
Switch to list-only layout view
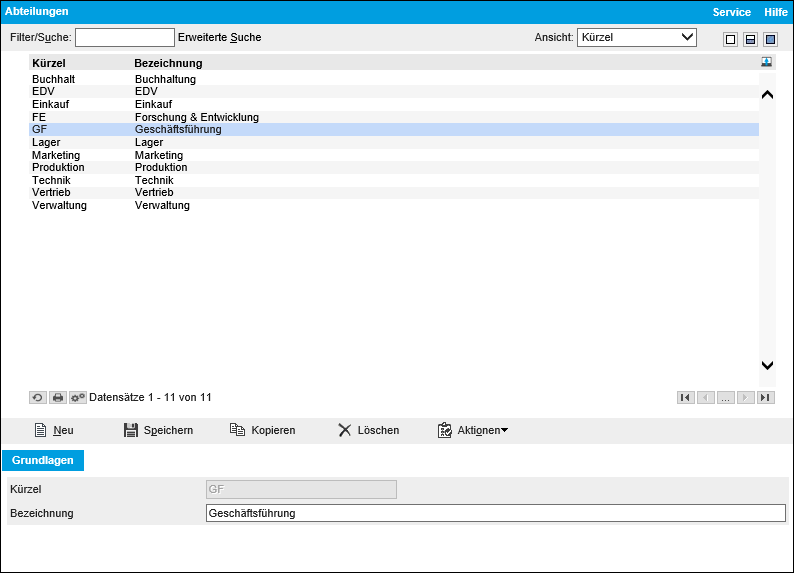point(730,39)
